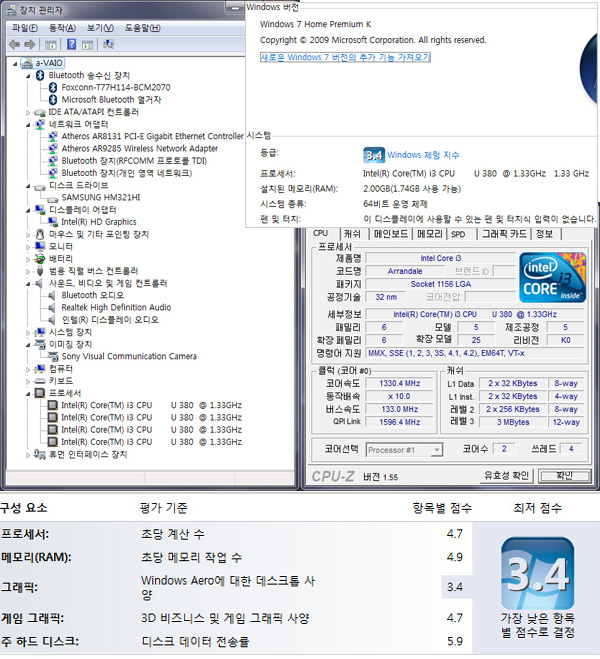Click the 1330.4 MHz core speed field
The height and width of the screenshot is (659, 600).
[x=400, y=383]
